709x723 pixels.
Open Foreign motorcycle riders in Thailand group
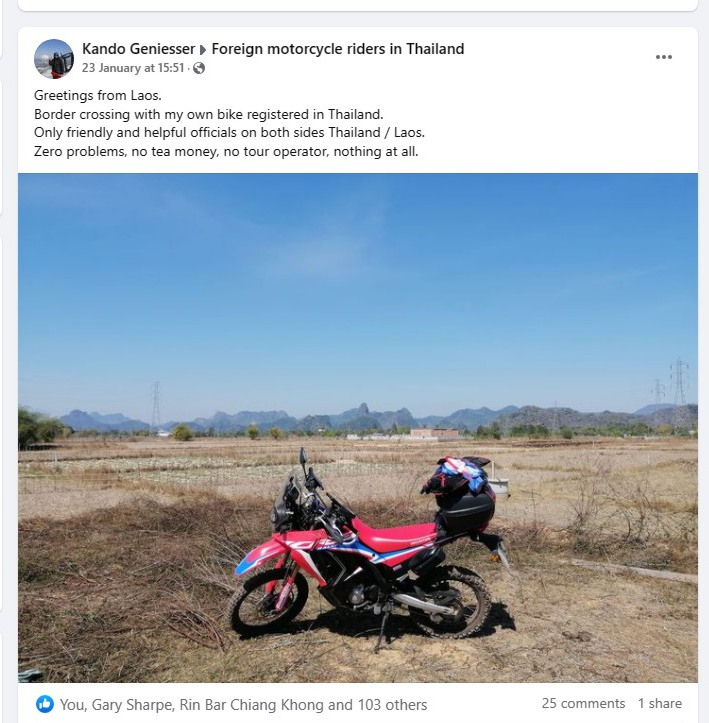[337, 49]
